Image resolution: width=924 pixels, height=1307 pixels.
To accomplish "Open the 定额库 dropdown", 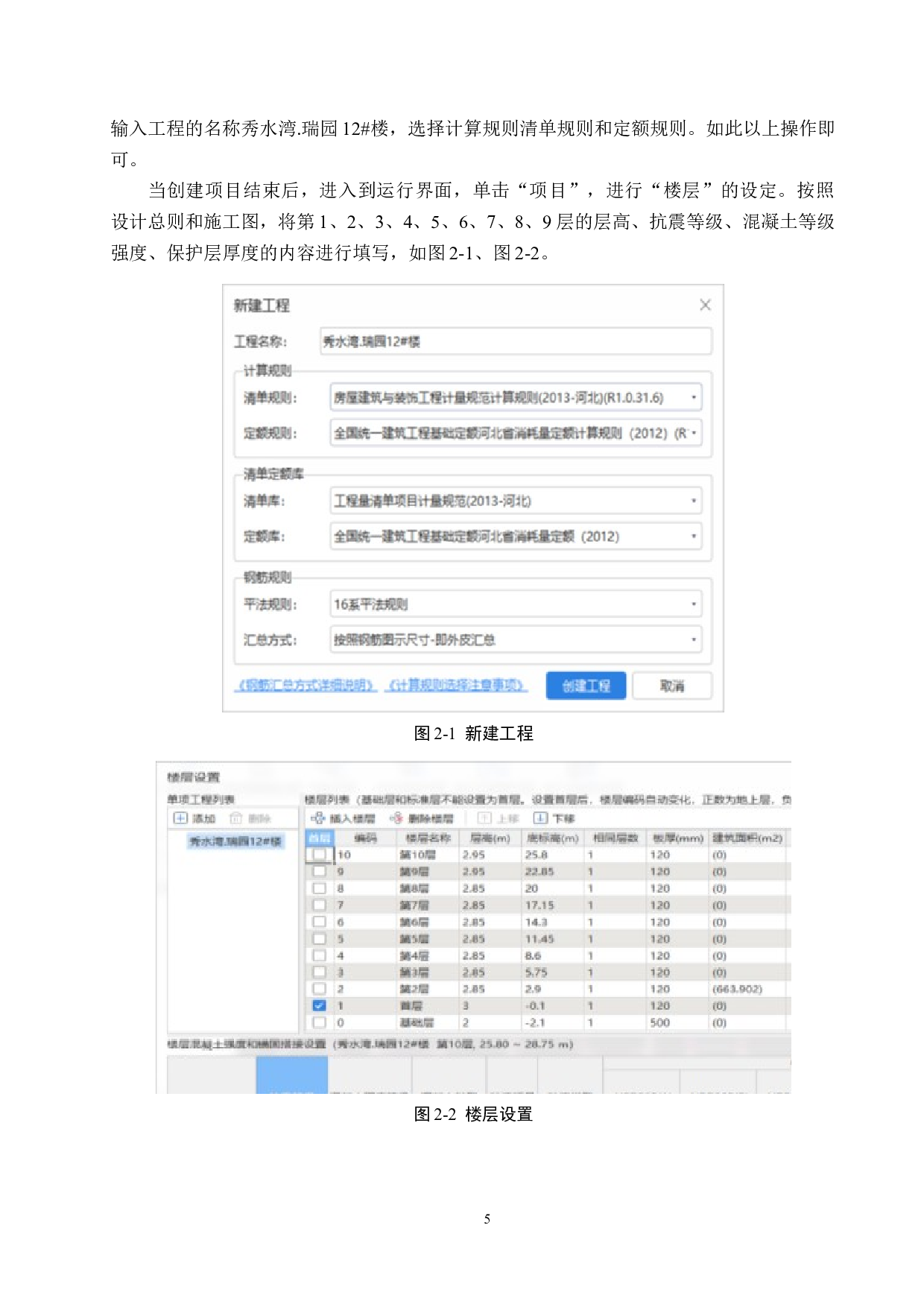I will coord(516,537).
